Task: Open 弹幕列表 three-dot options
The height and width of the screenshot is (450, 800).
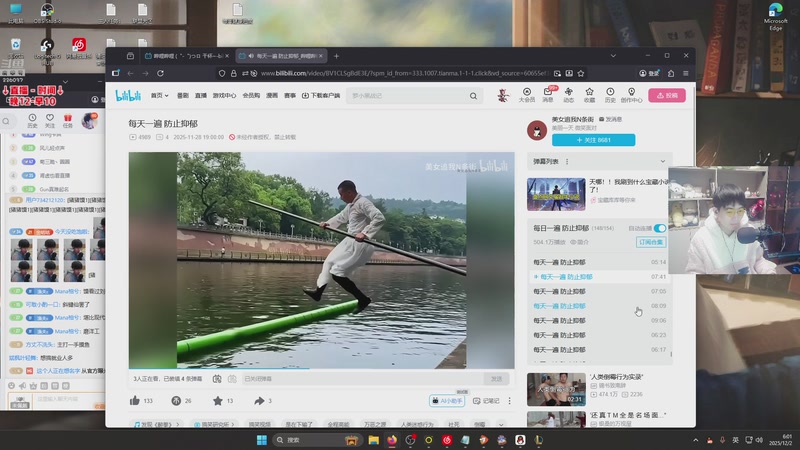Action: [567, 161]
